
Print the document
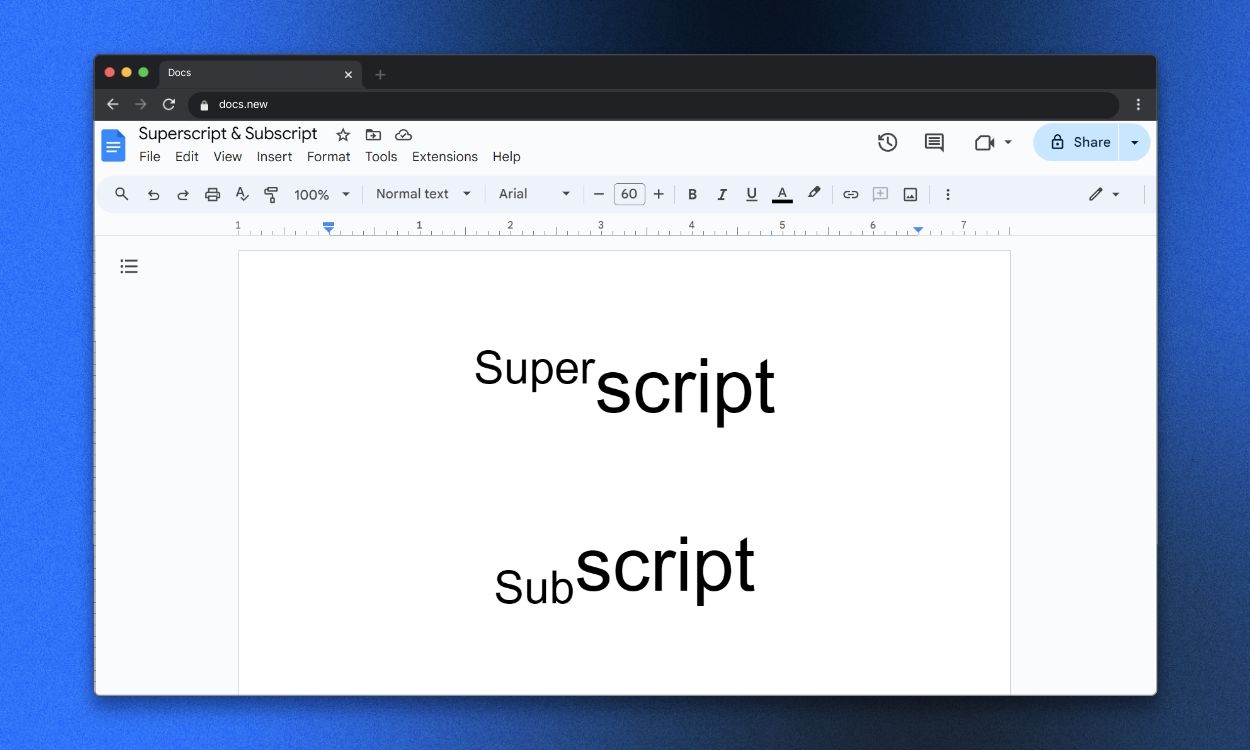(212, 195)
